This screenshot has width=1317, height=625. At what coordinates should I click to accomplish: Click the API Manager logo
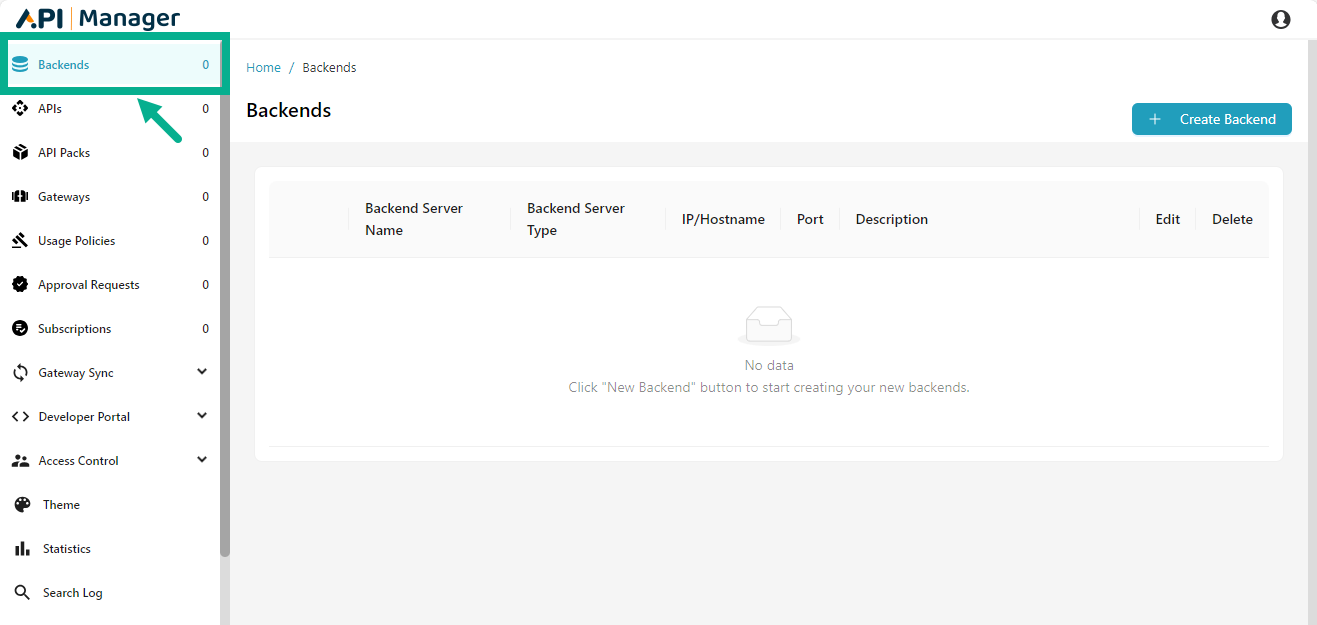tap(95, 17)
